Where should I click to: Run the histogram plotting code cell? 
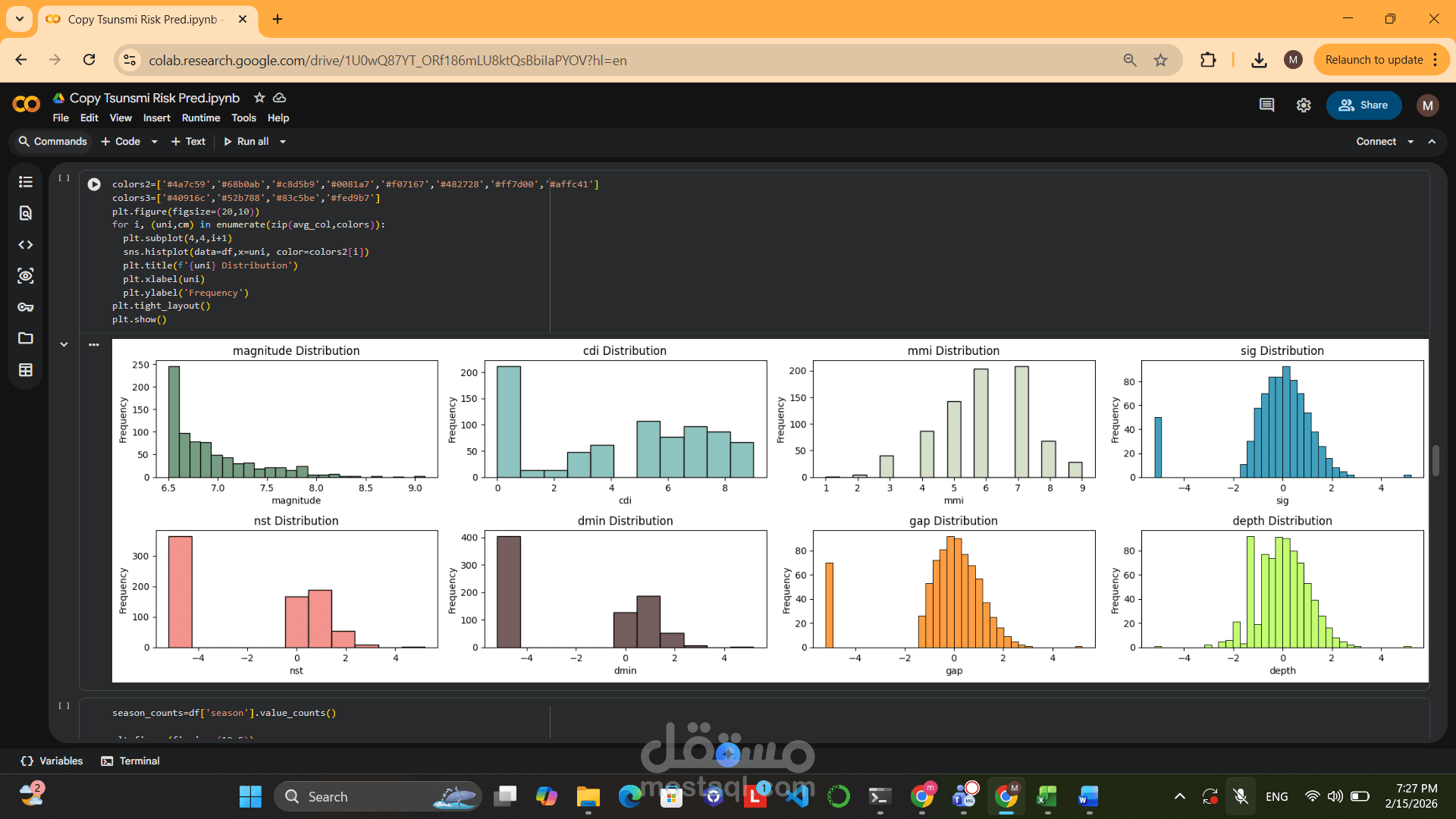click(x=94, y=184)
